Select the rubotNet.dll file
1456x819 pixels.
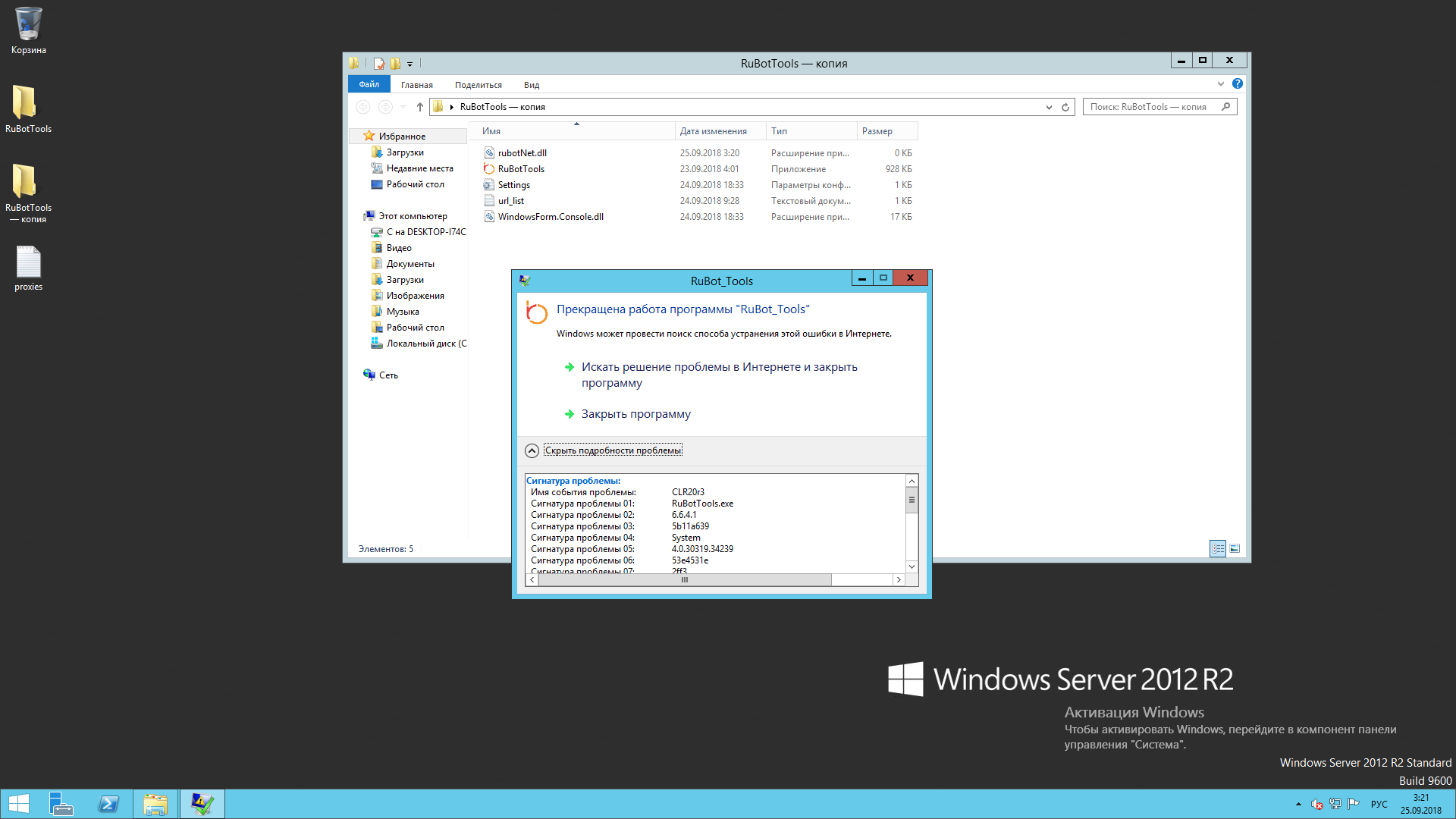click(522, 153)
